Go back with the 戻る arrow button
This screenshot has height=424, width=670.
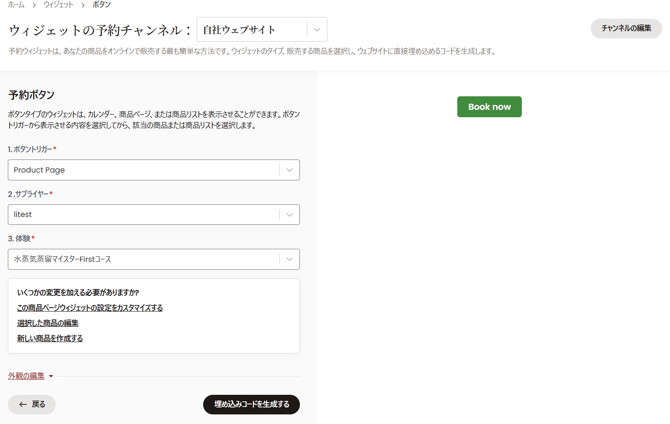[x=32, y=404]
